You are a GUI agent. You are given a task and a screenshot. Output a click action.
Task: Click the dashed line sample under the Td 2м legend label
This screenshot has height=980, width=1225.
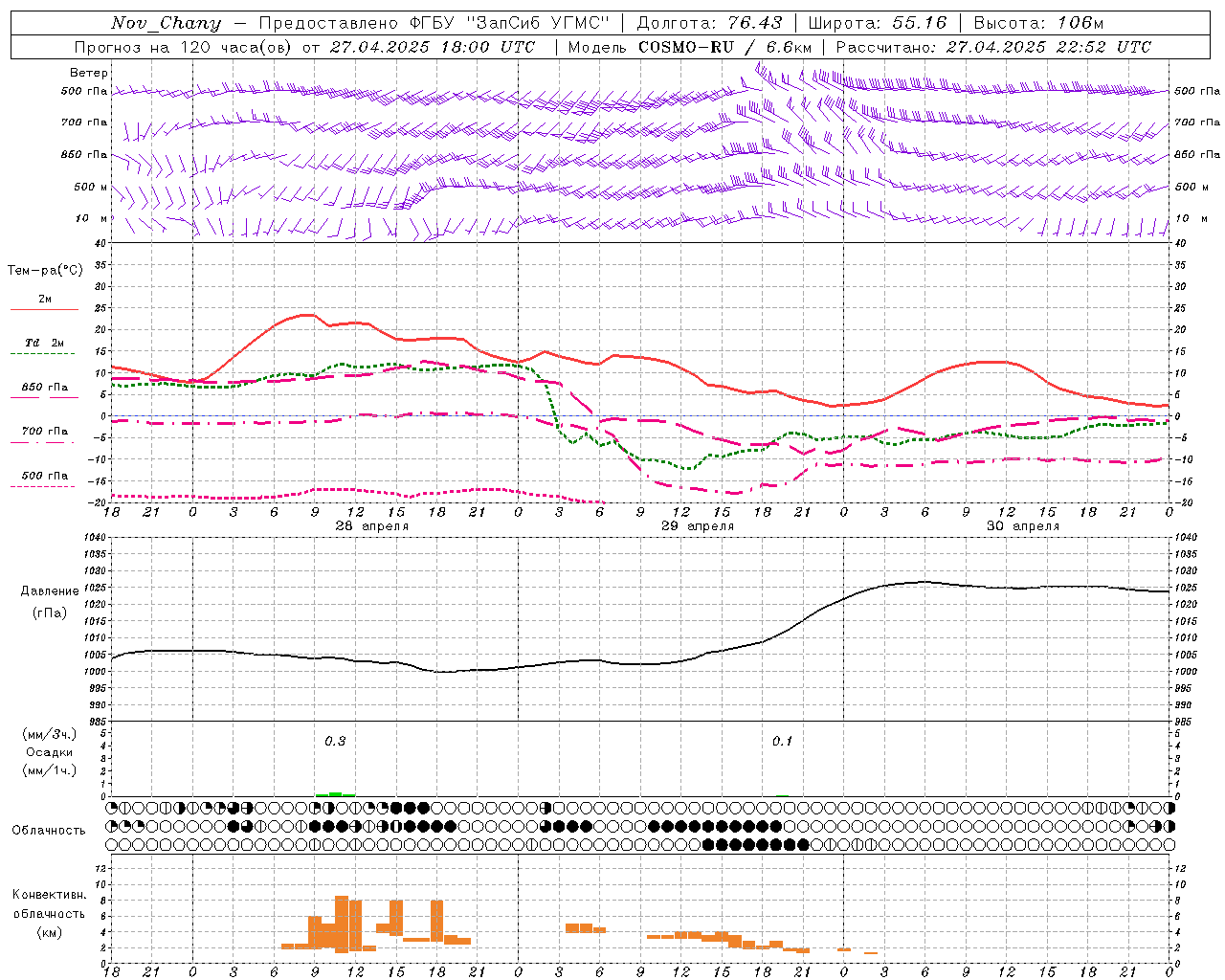43,354
